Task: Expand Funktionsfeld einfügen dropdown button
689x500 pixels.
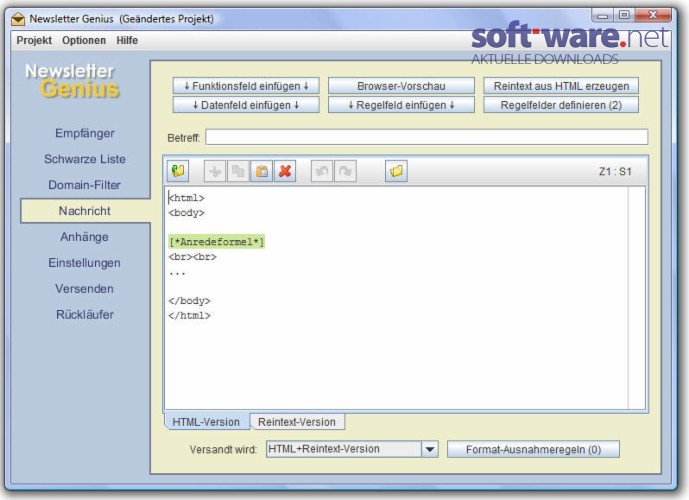Action: point(246,86)
